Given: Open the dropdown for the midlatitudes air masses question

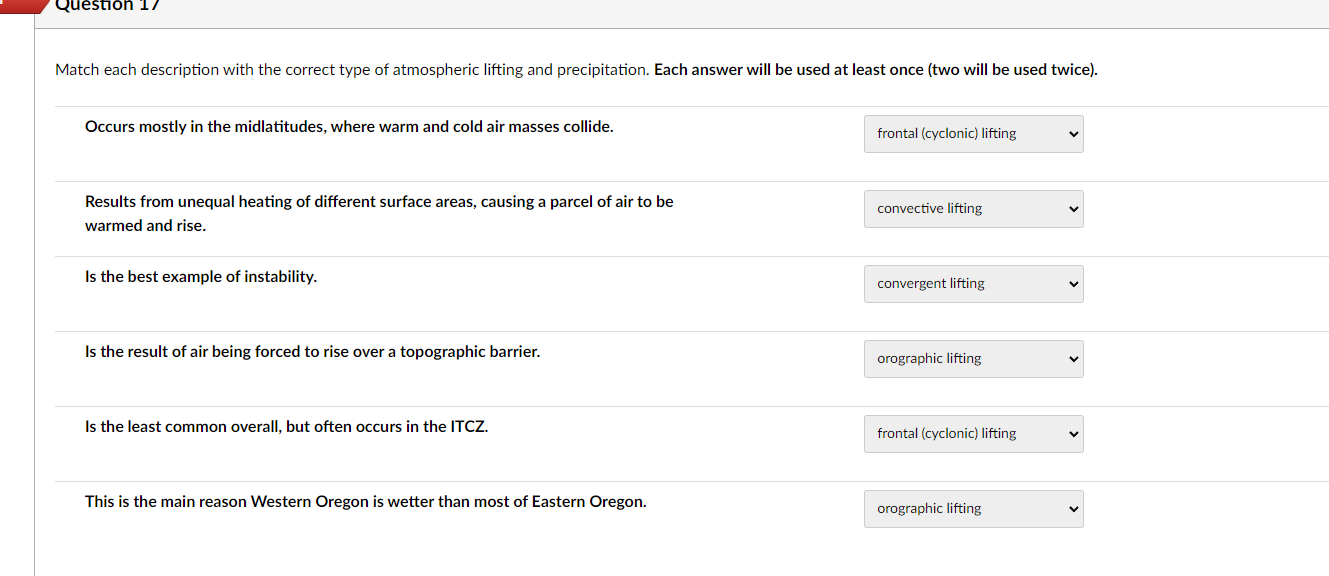Looking at the screenshot, I should [x=973, y=133].
